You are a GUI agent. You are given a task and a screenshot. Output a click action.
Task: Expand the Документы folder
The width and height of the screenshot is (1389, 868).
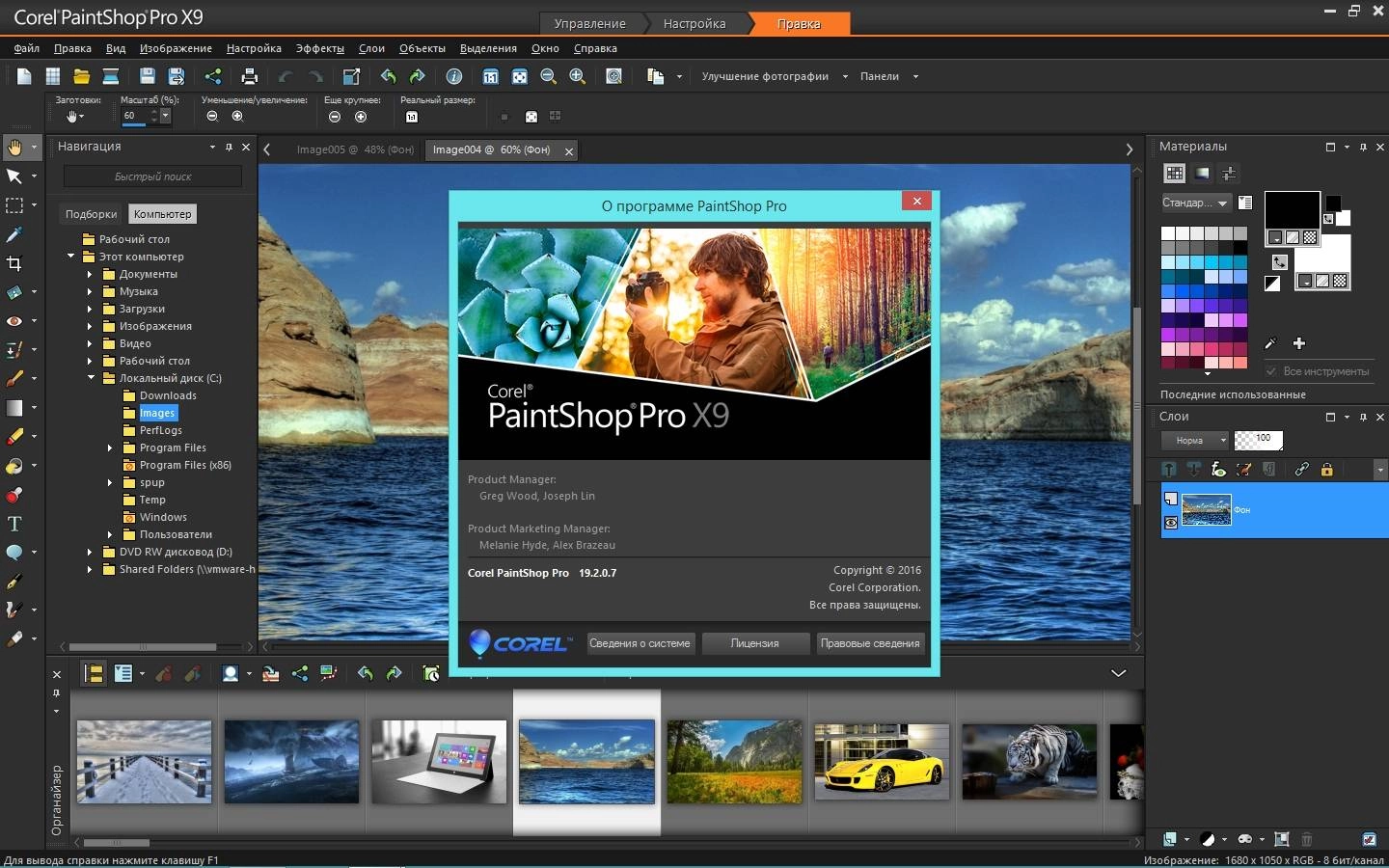tap(90, 275)
